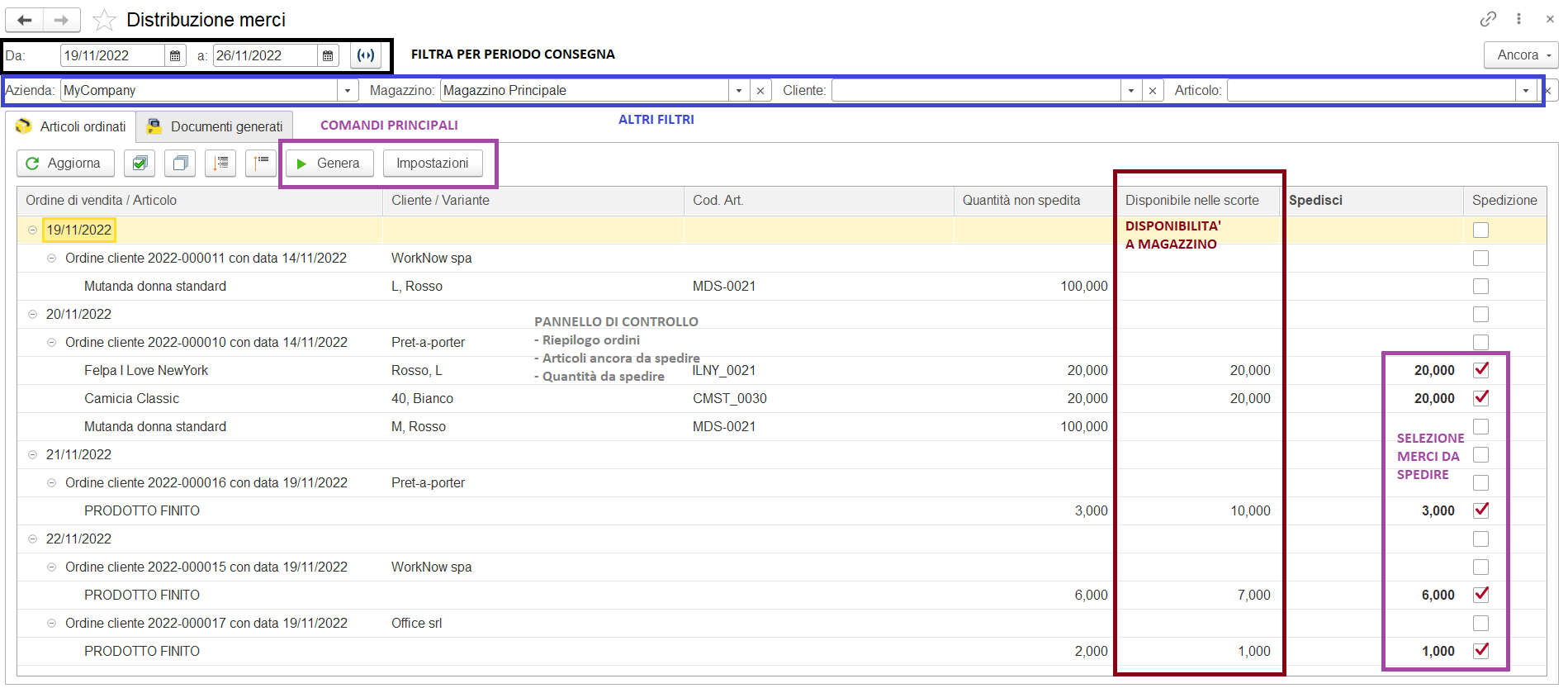1568x693 pixels.
Task: Untick PRODOTTO FINITO 6,000 shipping checkbox
Action: coord(1481,595)
